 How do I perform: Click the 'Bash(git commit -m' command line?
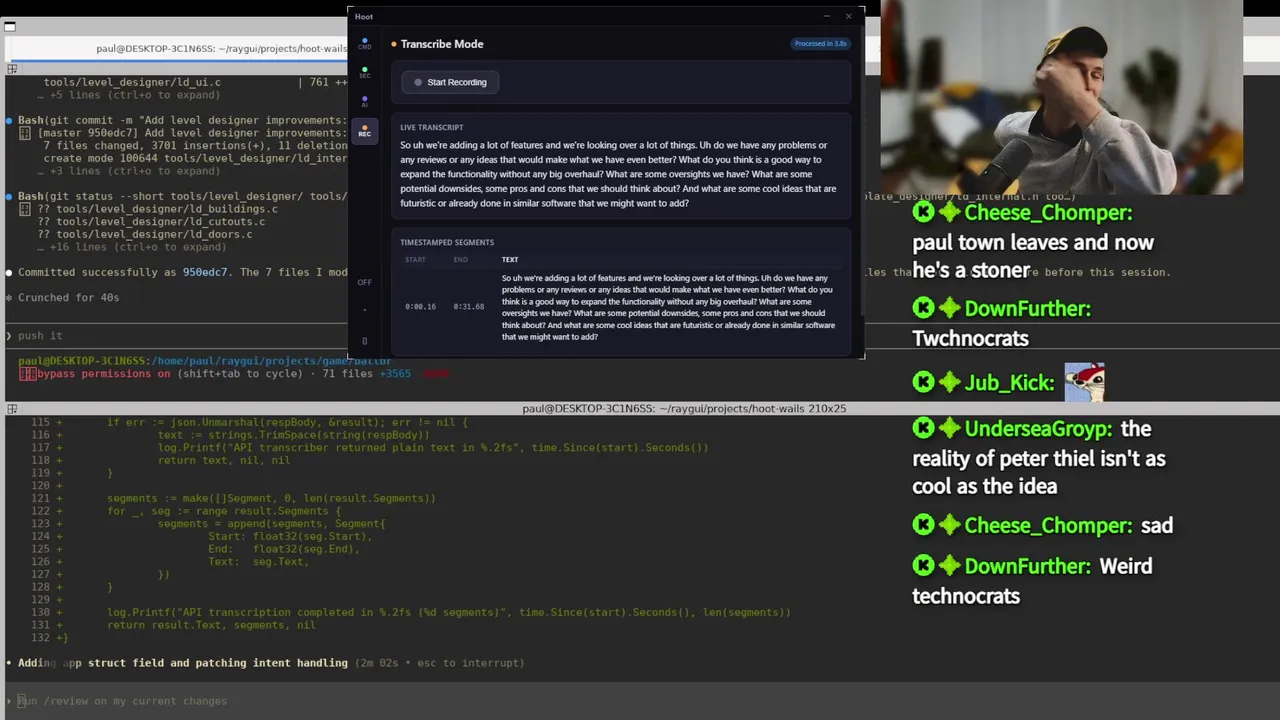tap(181, 120)
